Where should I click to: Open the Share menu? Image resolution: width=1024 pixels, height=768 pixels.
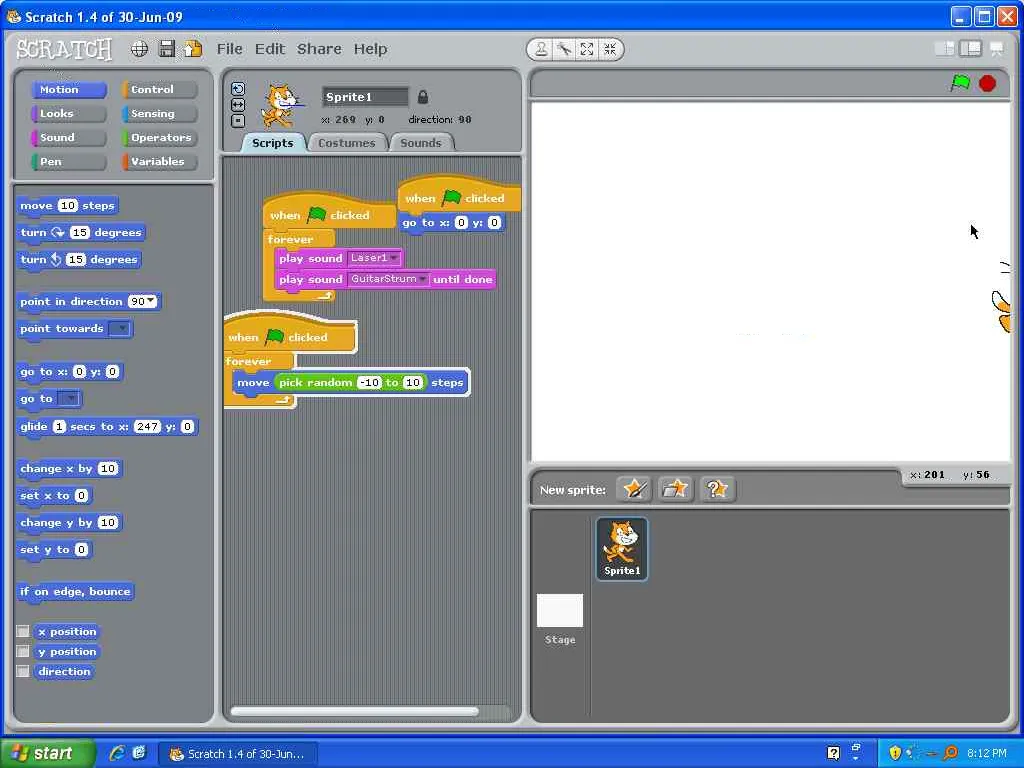[x=319, y=49]
